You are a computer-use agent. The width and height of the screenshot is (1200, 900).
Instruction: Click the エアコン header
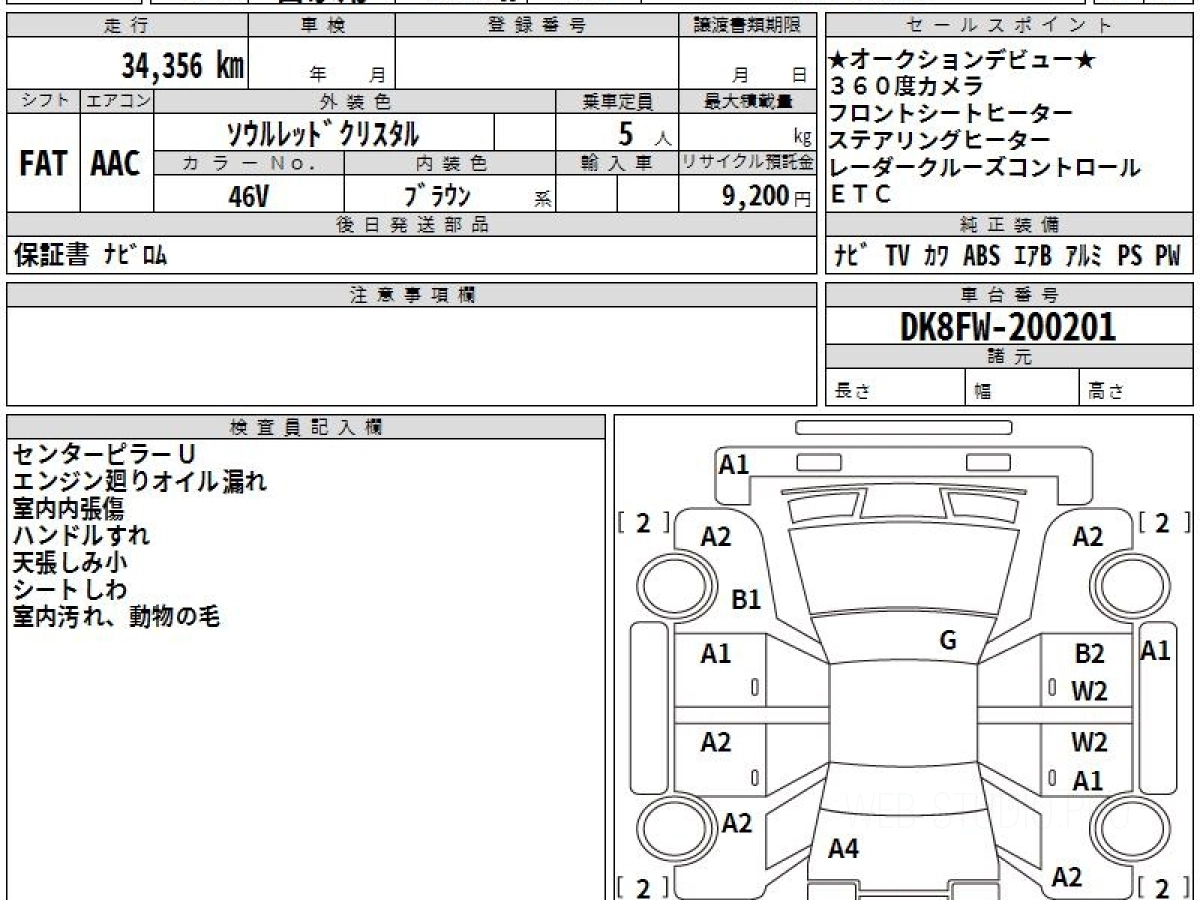(x=116, y=101)
